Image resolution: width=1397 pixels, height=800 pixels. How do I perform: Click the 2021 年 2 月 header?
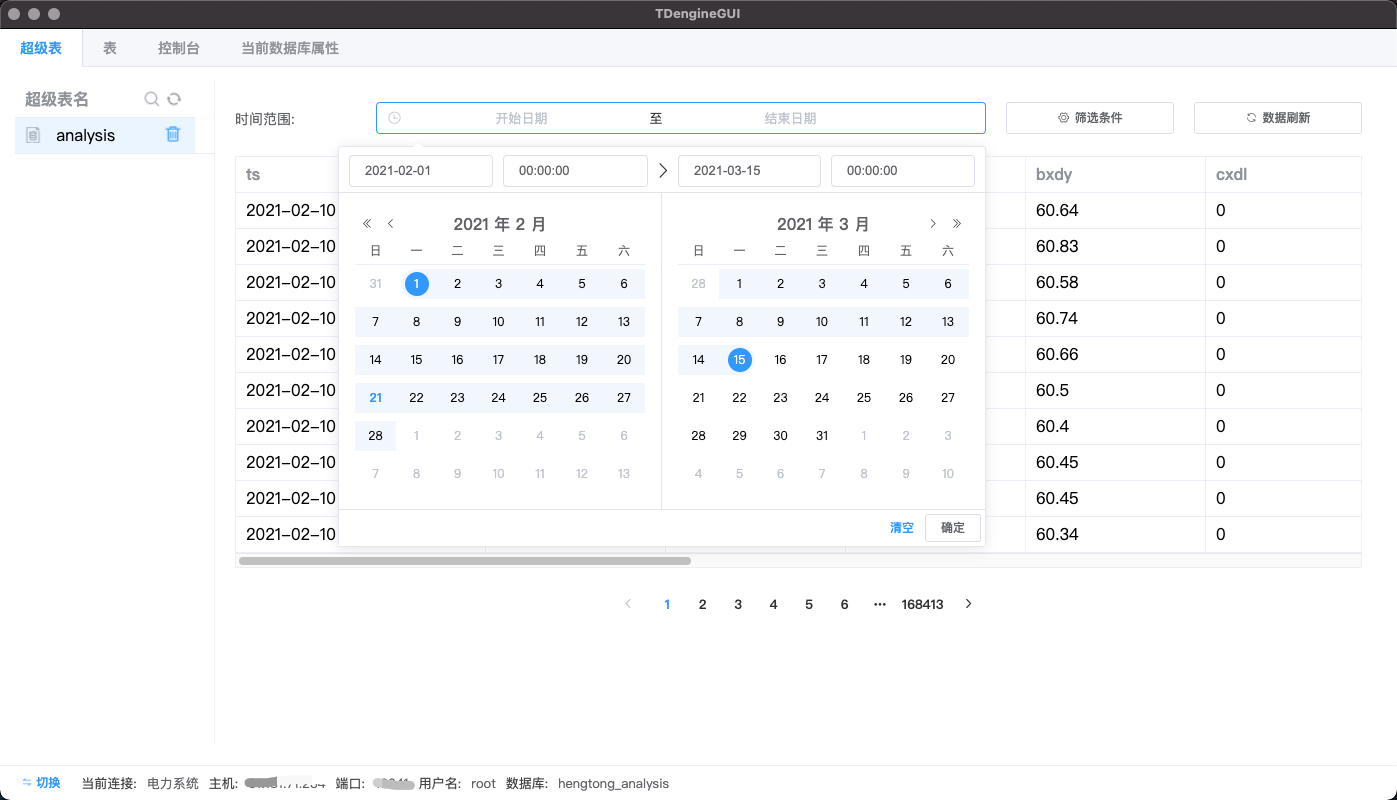[x=500, y=224]
